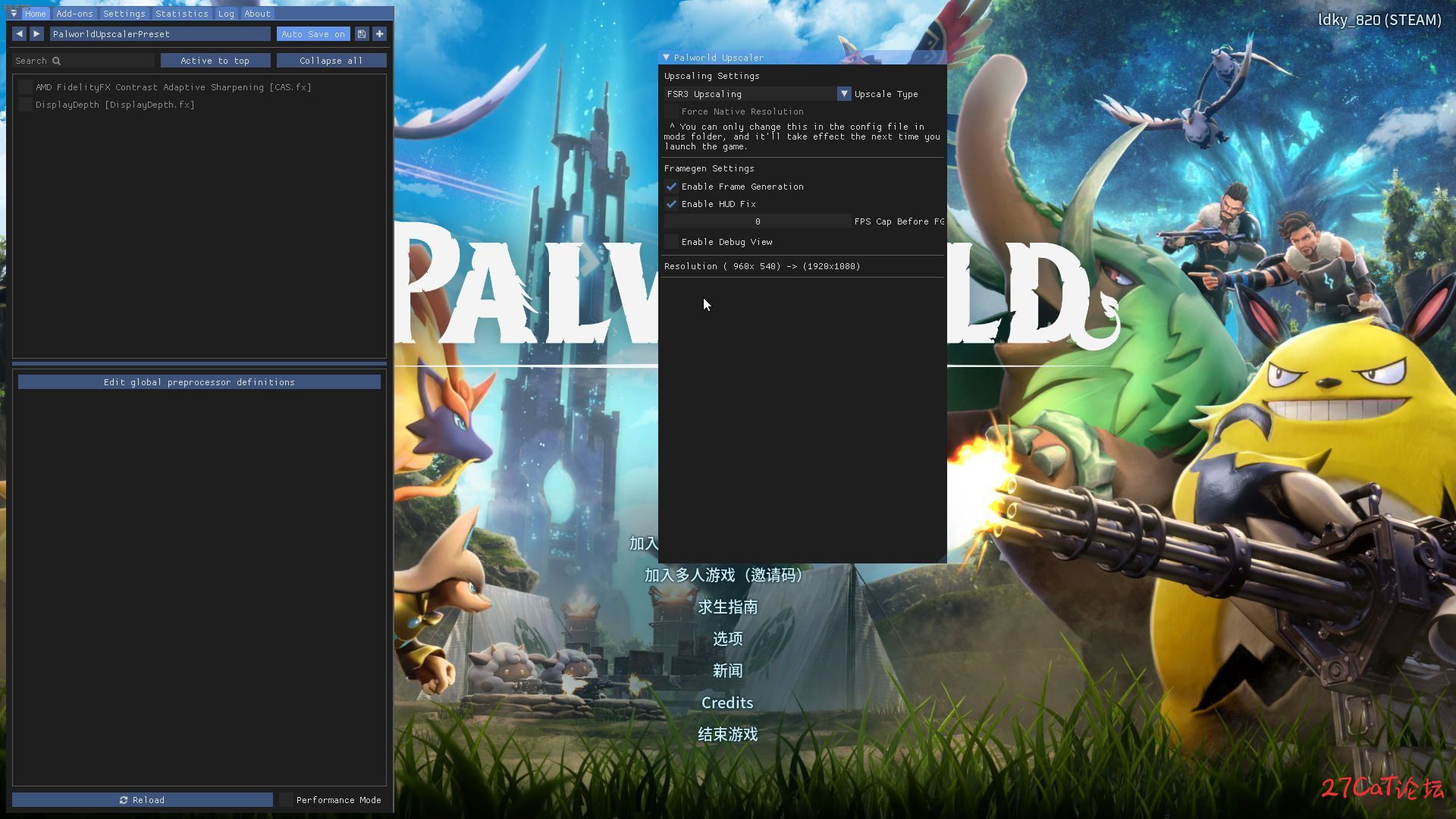The height and width of the screenshot is (819, 1456).
Task: Open 选项 game menu entry
Action: tap(727, 639)
